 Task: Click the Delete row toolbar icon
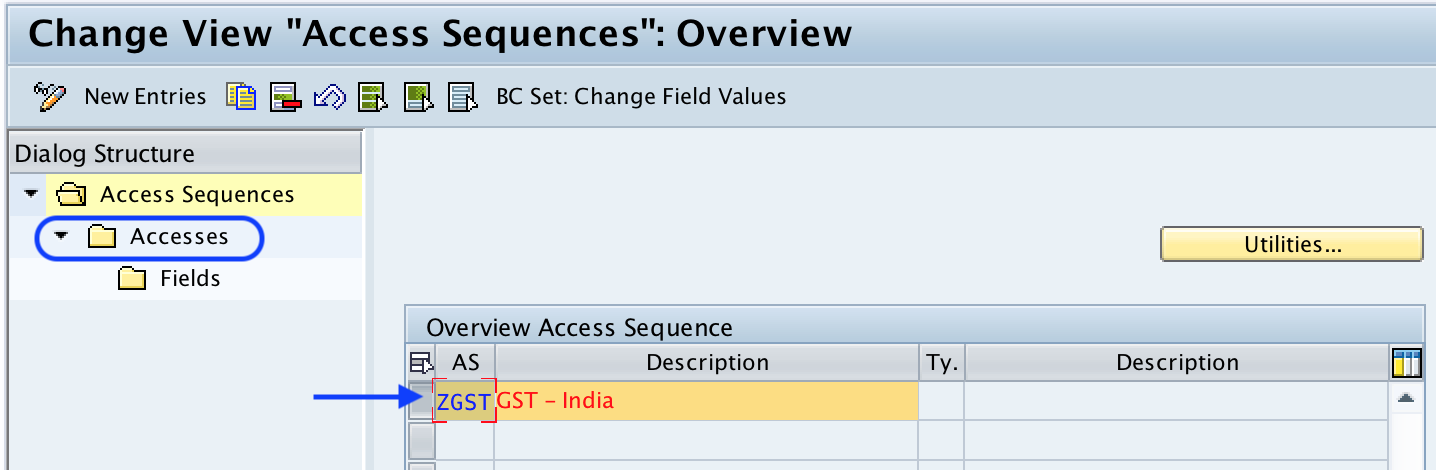(x=285, y=97)
